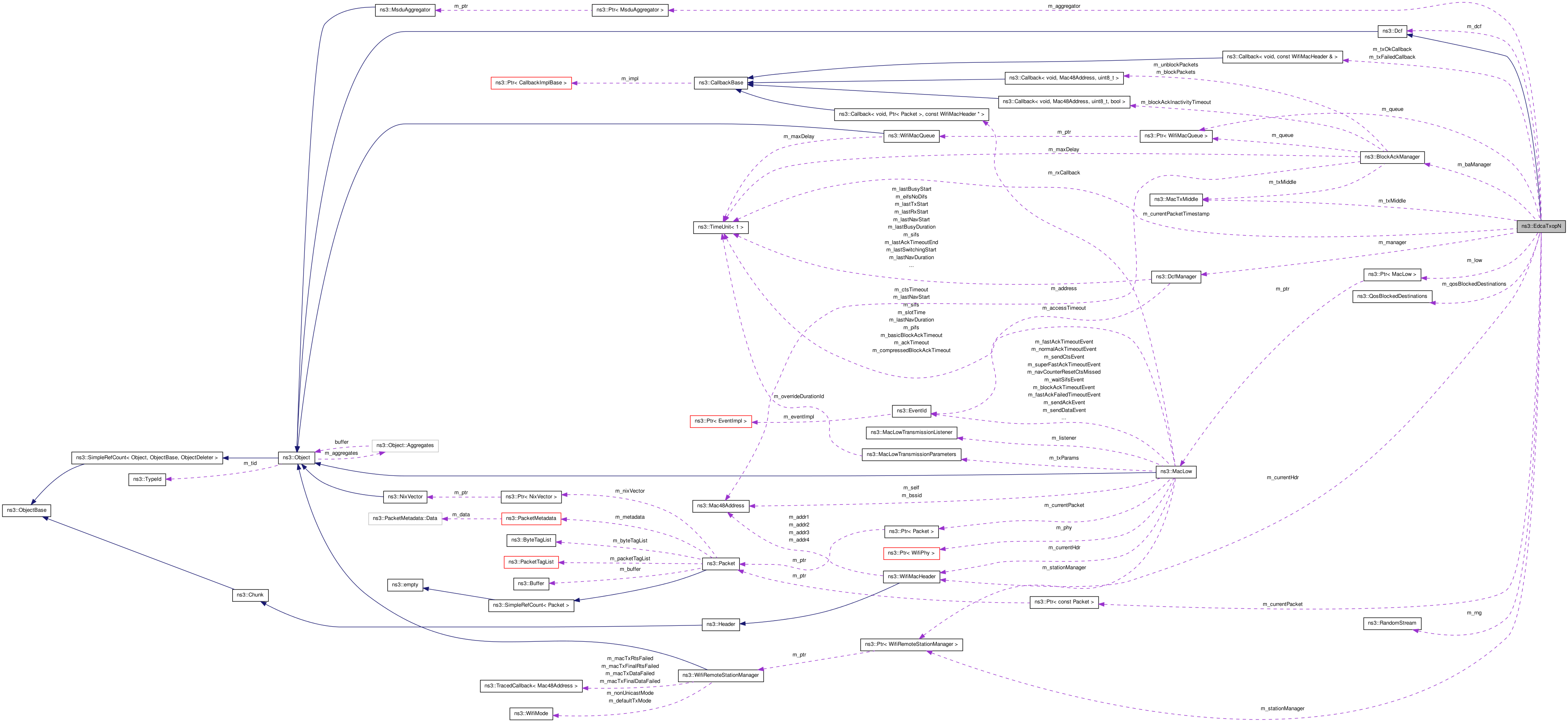
Task: Open ns3::TracedCallback< Mac48Address > node
Action: pyautogui.click(x=531, y=686)
